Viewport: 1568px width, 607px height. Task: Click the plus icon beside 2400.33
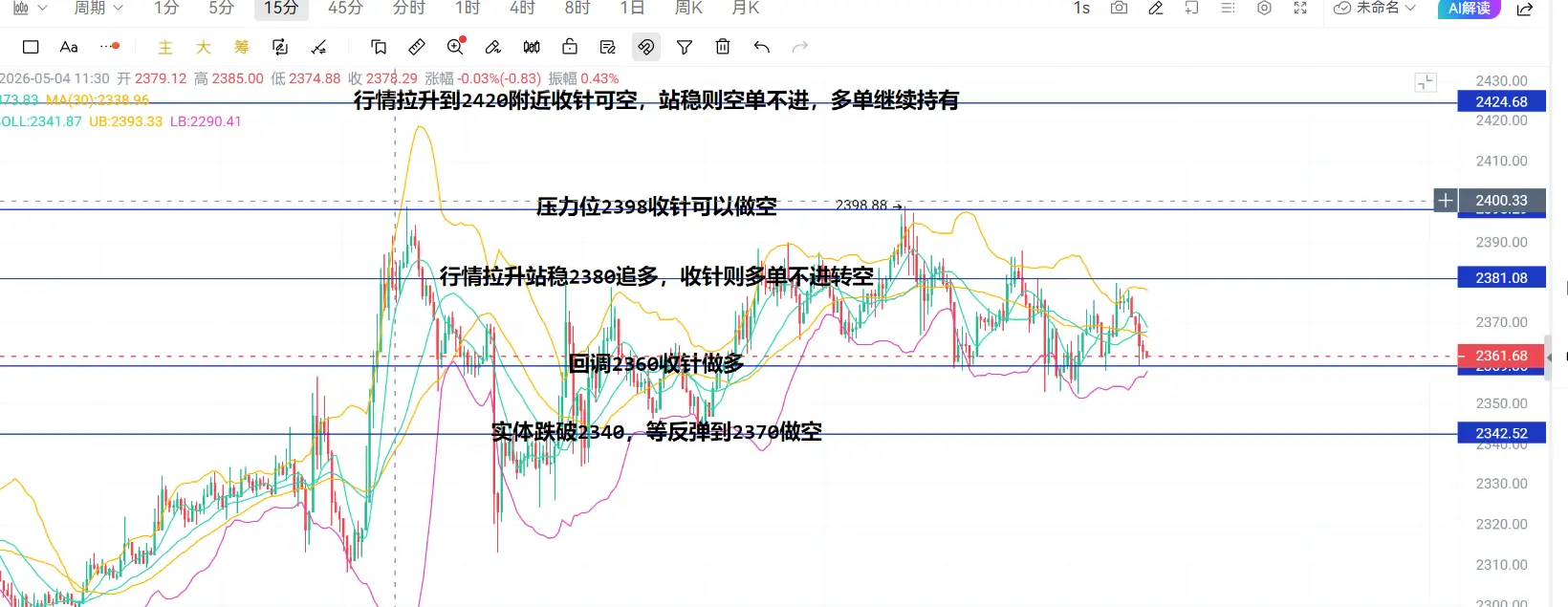1446,200
